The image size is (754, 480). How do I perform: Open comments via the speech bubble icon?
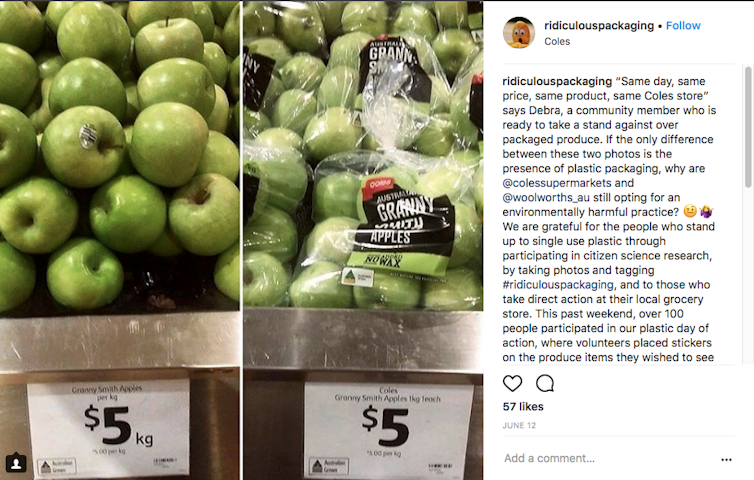pyautogui.click(x=545, y=383)
